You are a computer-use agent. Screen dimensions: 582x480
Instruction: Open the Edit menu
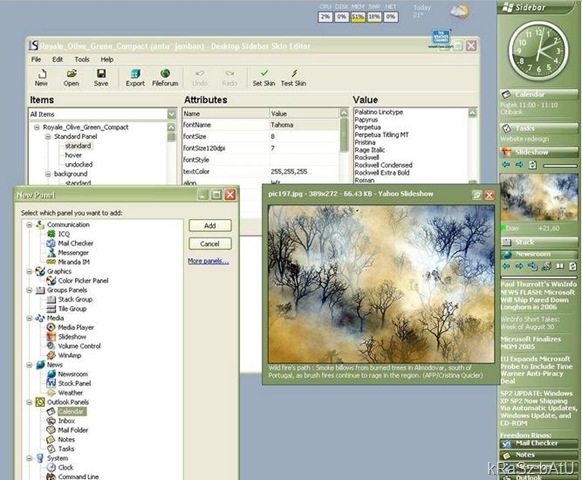[x=58, y=59]
